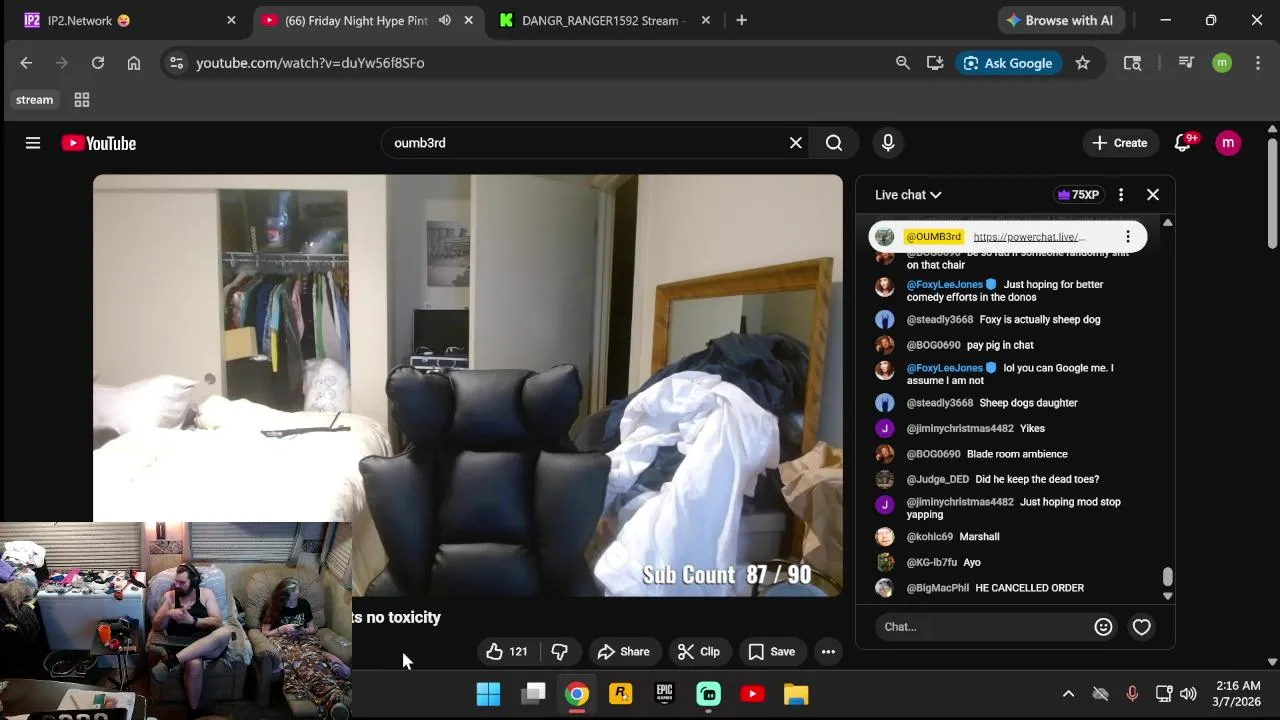Open live chat more options menu

pyautogui.click(x=1121, y=195)
